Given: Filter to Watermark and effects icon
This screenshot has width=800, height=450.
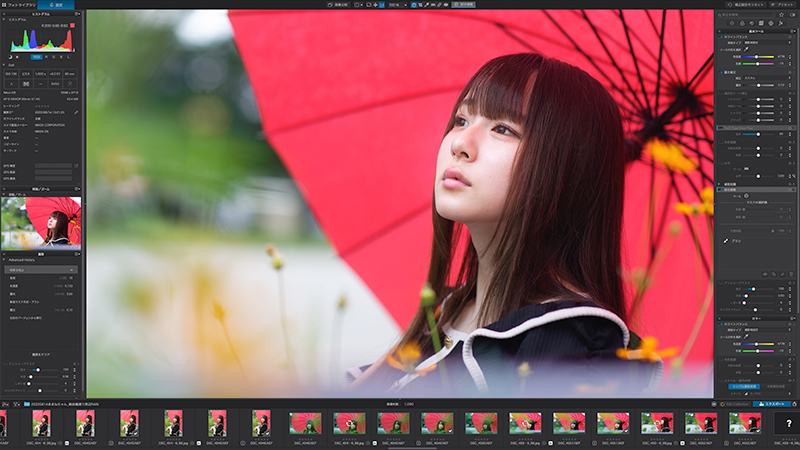Looking at the screenshot, I should click(x=781, y=23).
